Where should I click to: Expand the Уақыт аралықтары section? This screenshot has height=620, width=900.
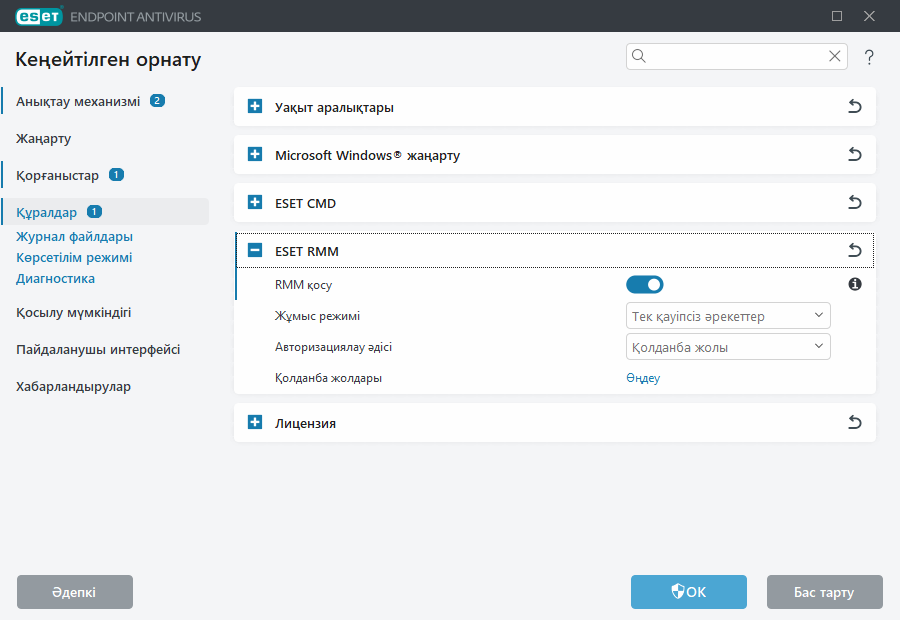[255, 107]
